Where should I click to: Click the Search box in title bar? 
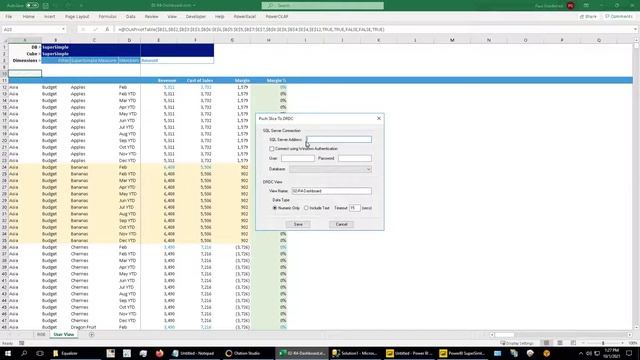322,5
